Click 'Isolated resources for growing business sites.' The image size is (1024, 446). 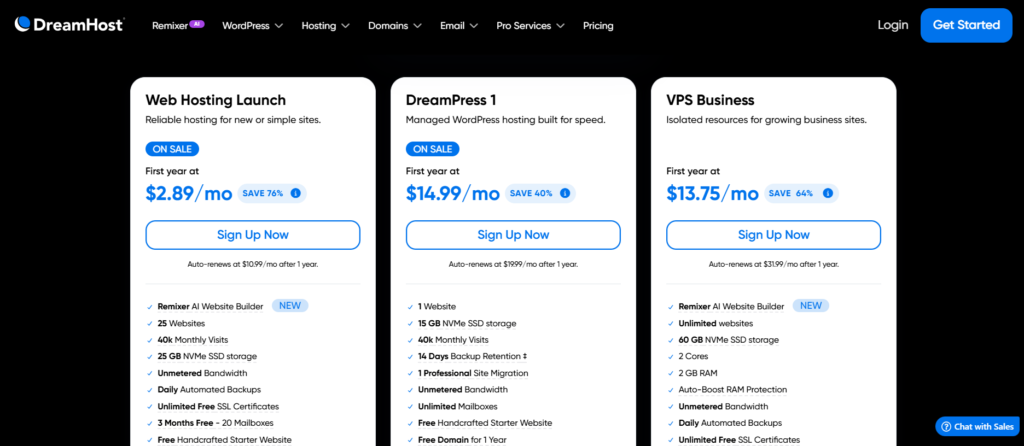(x=767, y=120)
